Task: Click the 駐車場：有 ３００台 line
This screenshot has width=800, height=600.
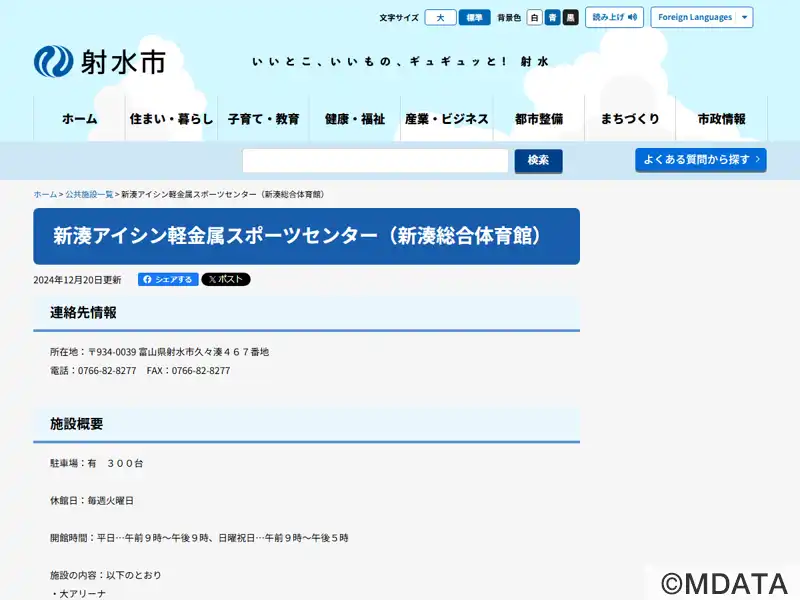Action: [96, 463]
